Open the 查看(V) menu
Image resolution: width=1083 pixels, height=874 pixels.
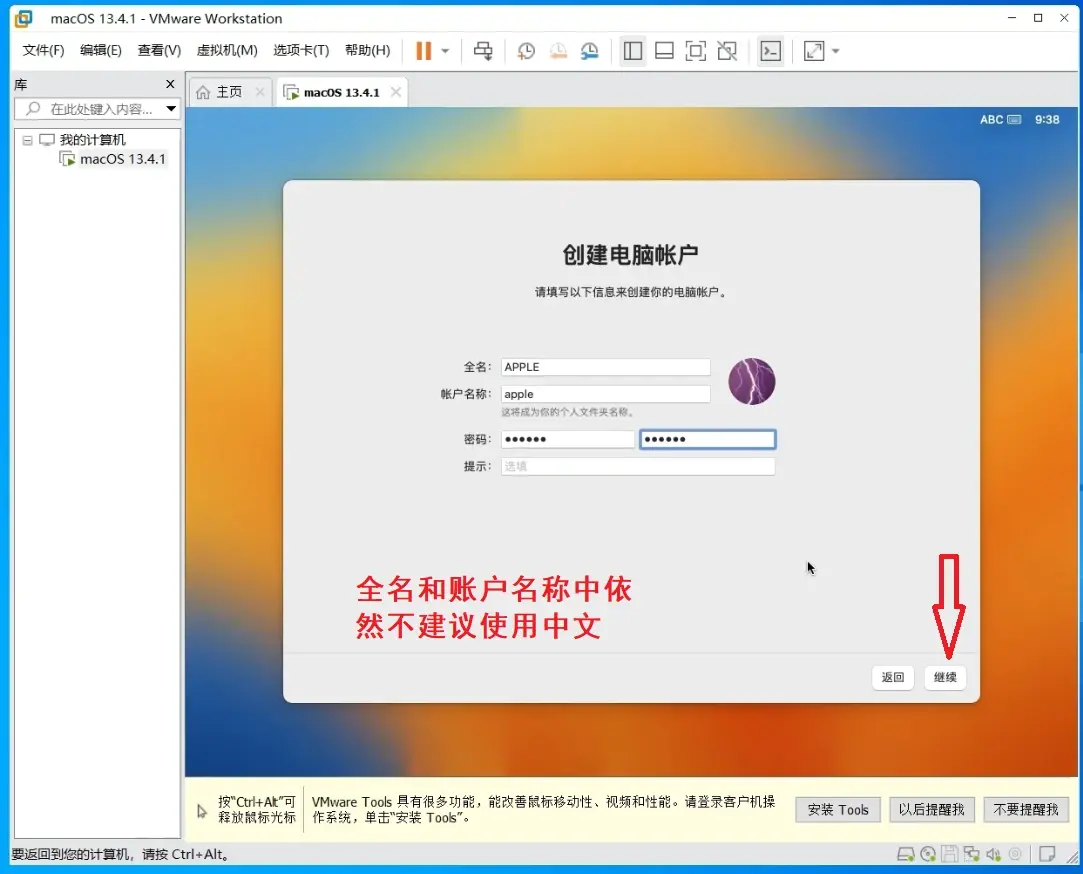click(x=159, y=50)
